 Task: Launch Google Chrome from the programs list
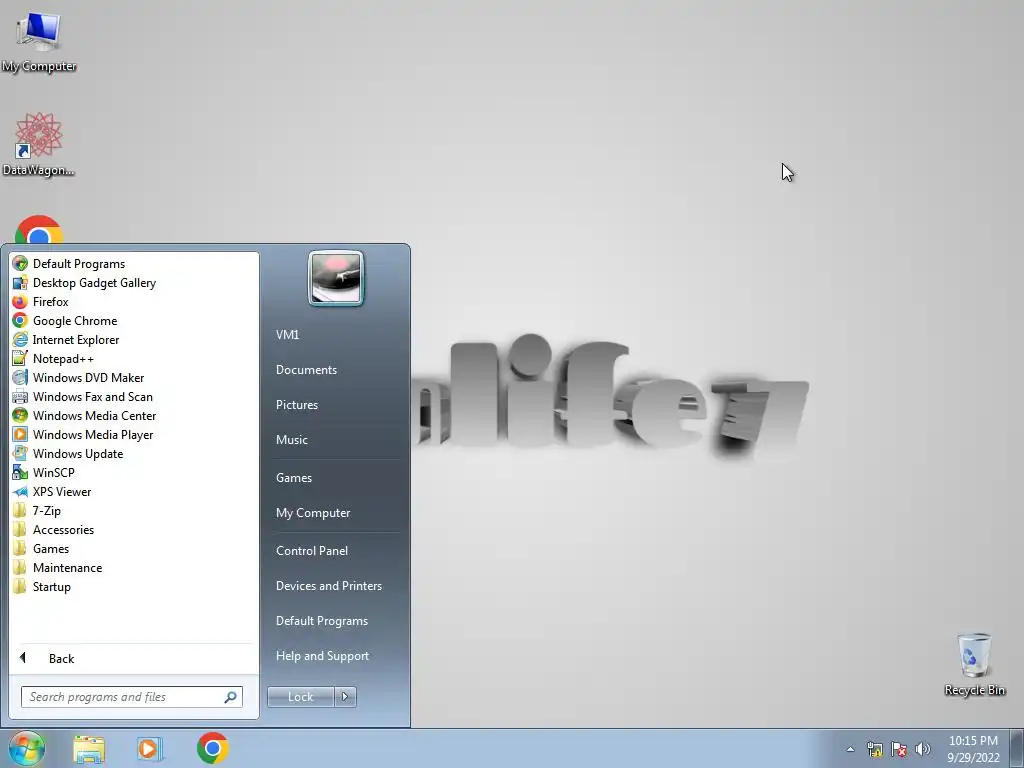pyautogui.click(x=65, y=321)
